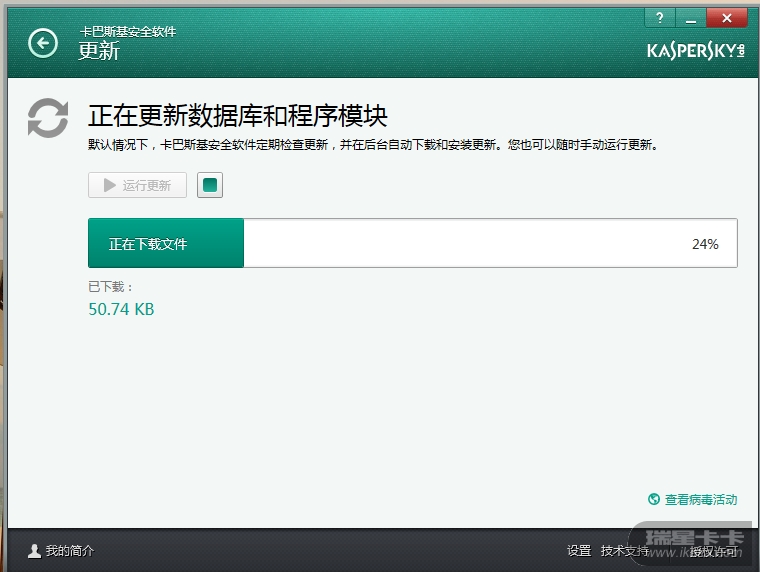The image size is (760, 572).
Task: Open 授权许可 licensing link
Action: [x=713, y=551]
